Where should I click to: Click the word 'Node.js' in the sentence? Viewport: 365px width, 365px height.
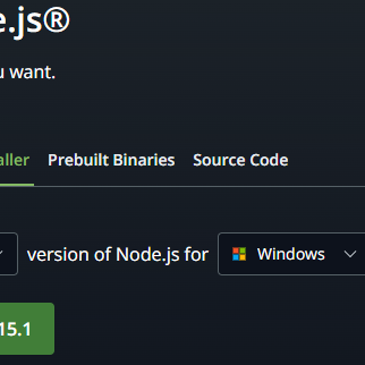(x=147, y=255)
